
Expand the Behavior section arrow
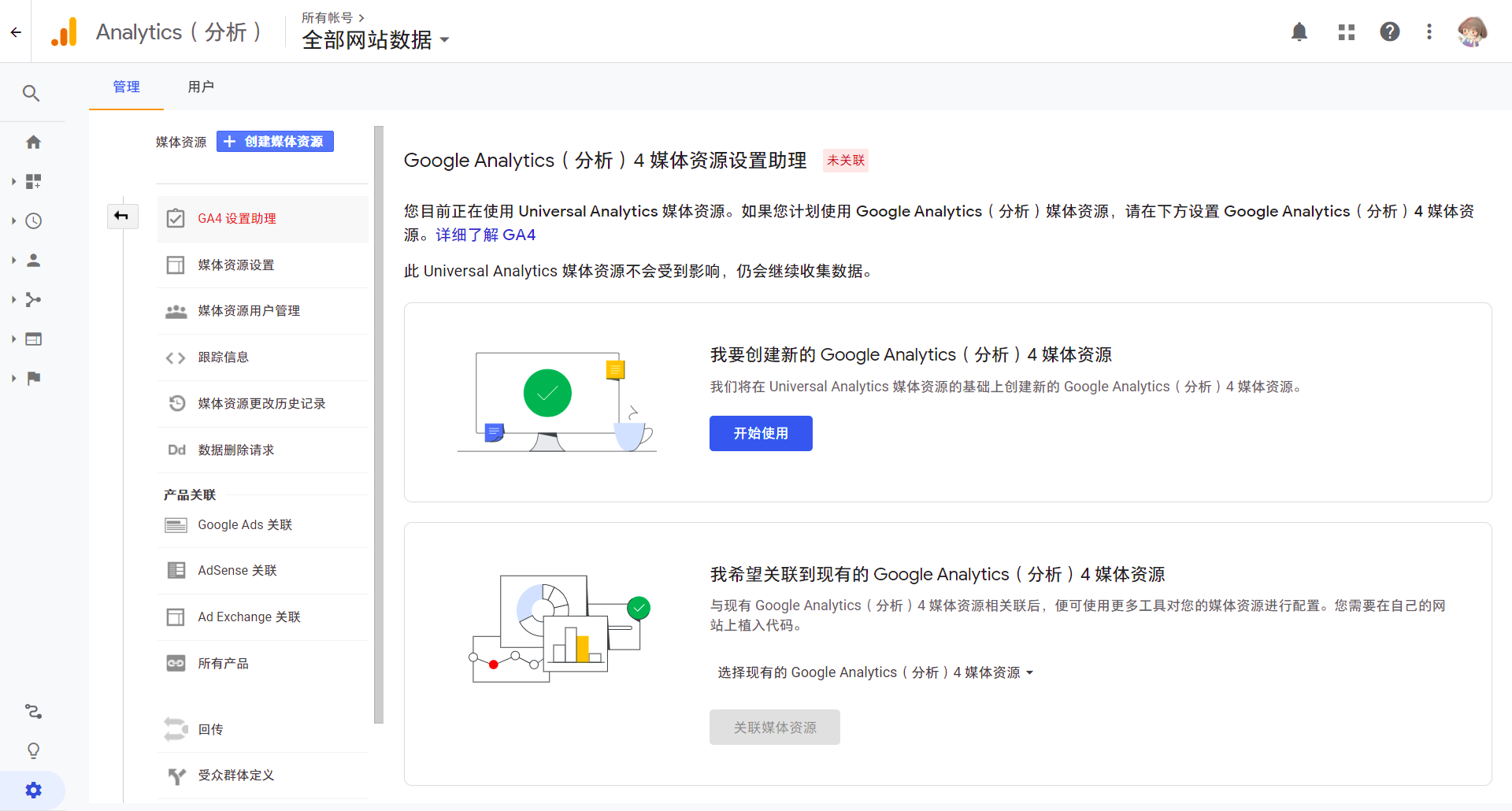coord(13,339)
